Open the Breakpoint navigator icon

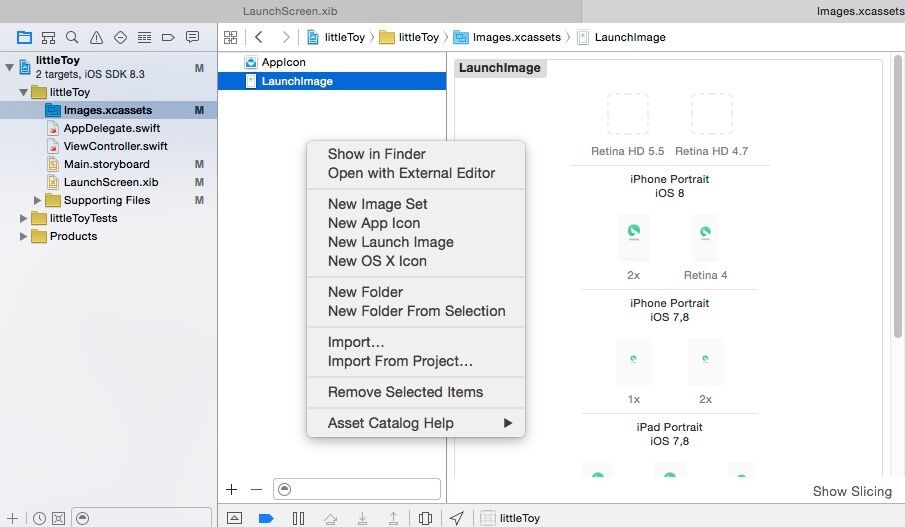point(168,38)
